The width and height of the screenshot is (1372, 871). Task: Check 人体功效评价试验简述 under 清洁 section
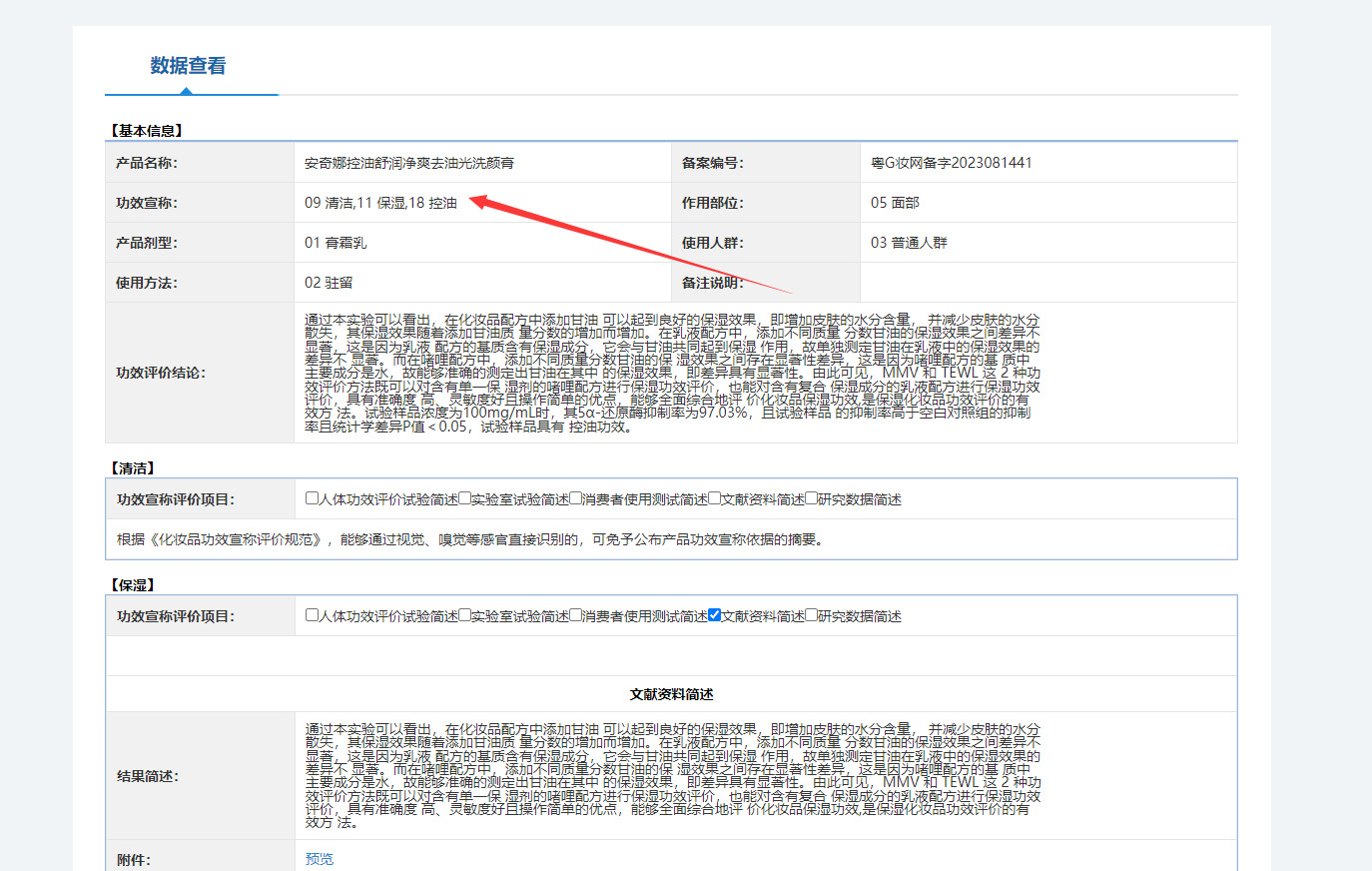click(313, 498)
